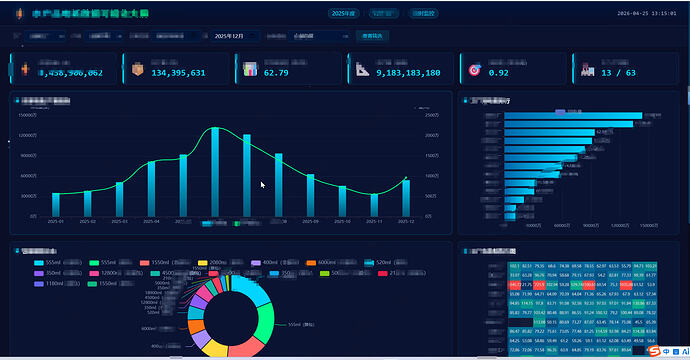Click the 2025-04 axis label

pyautogui.click(x=151, y=221)
